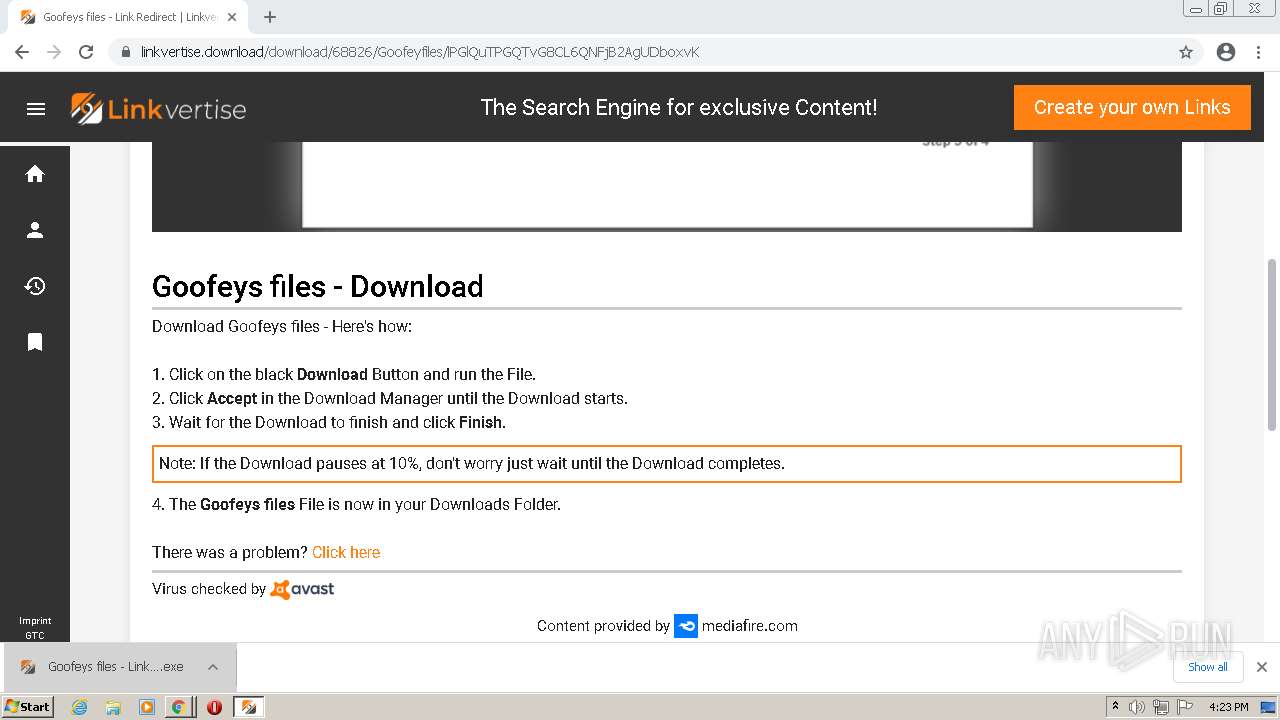
Task: Click the address bar URL
Action: coord(420,52)
